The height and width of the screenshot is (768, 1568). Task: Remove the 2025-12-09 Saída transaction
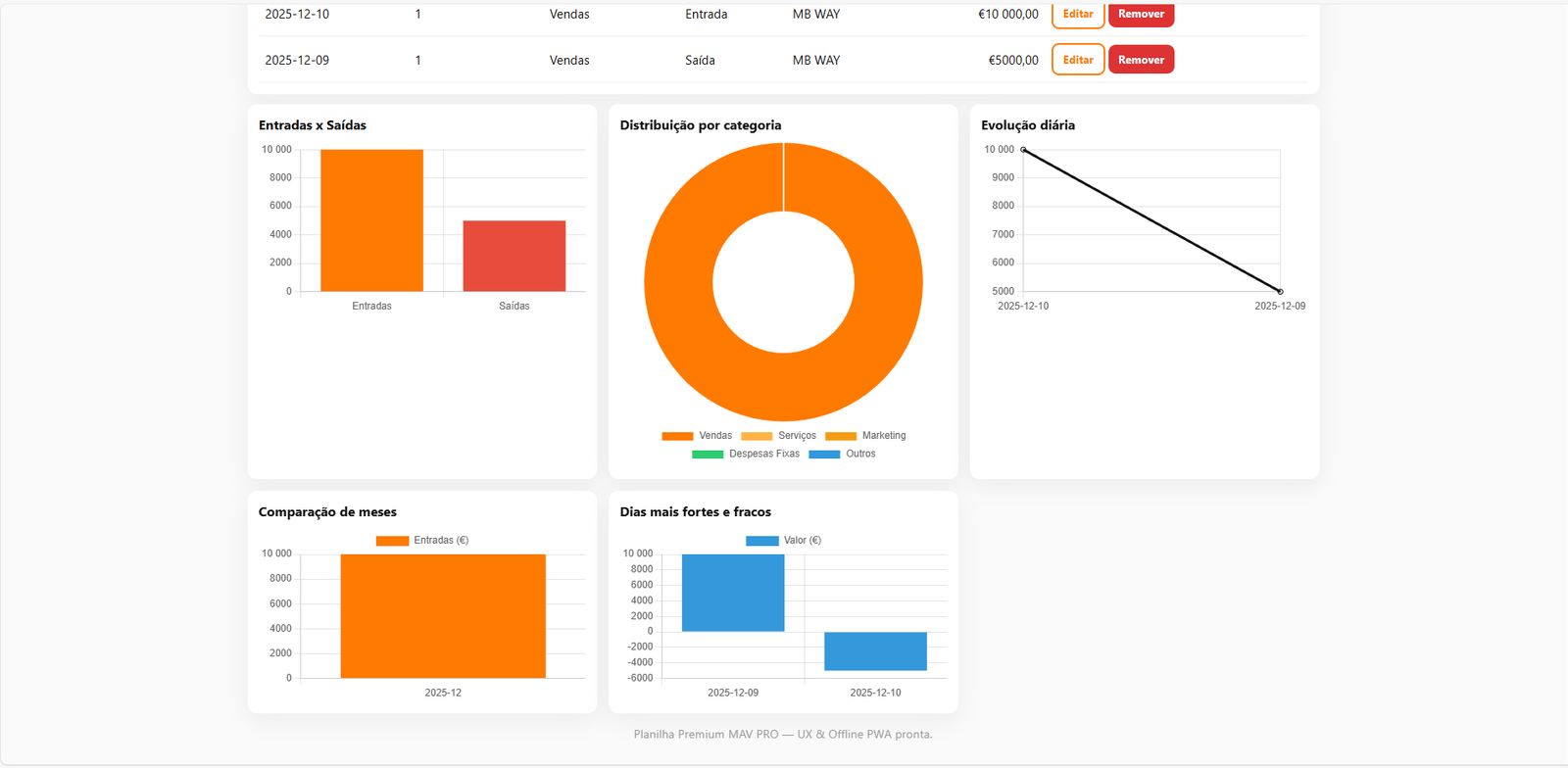coord(1141,60)
